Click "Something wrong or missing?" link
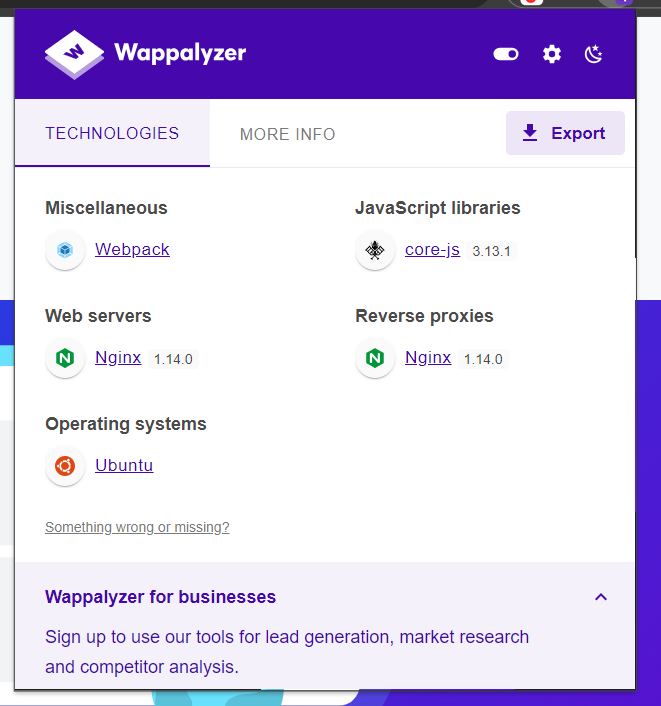661x706 pixels. coord(137,527)
